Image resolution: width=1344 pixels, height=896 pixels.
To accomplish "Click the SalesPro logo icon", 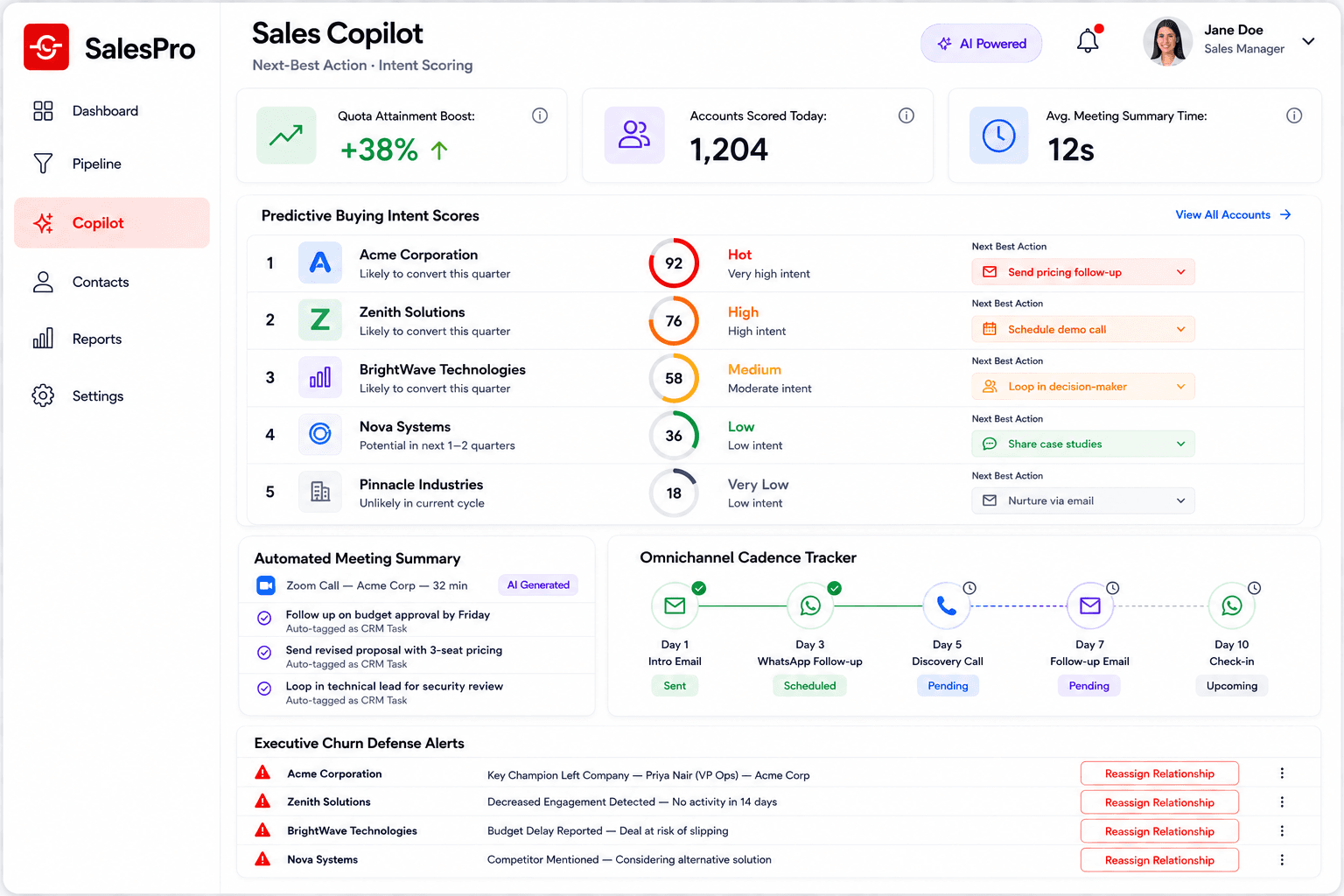I will (46, 47).
